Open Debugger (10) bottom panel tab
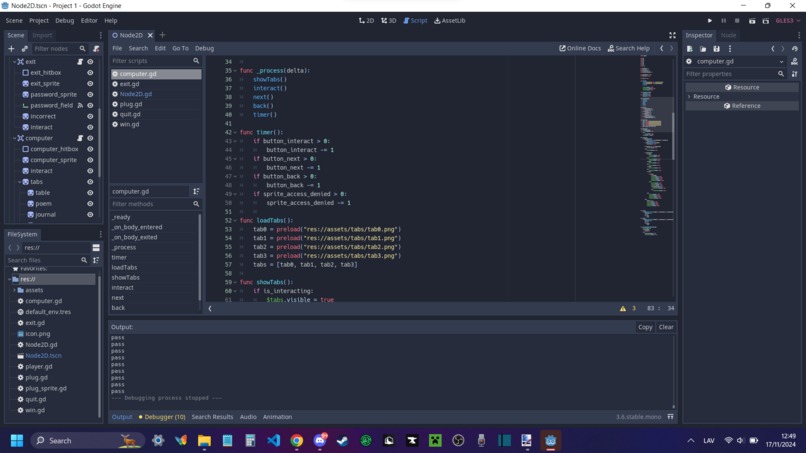Image resolution: width=806 pixels, height=453 pixels. (x=162, y=417)
